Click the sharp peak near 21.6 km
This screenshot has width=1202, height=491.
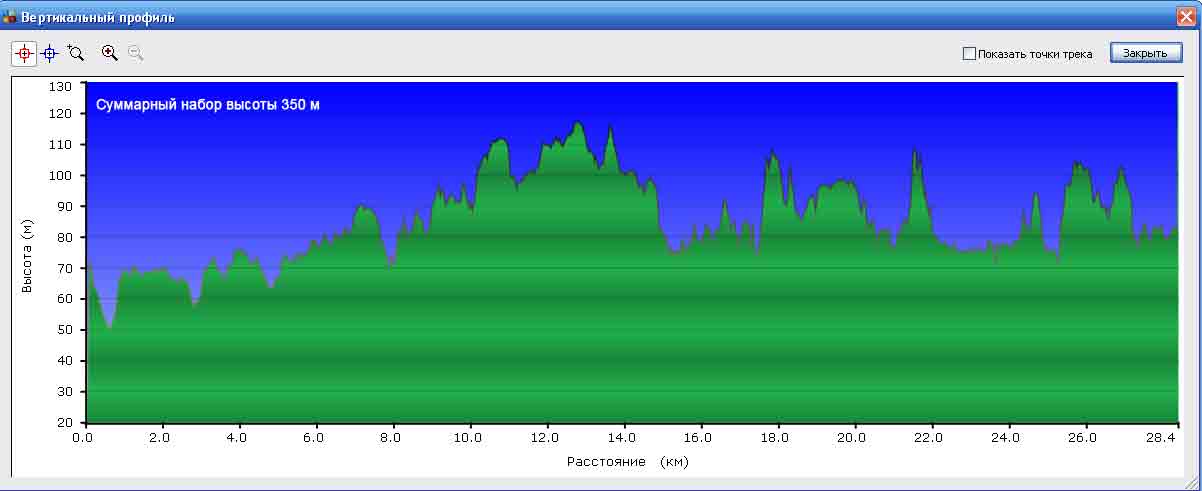(914, 152)
